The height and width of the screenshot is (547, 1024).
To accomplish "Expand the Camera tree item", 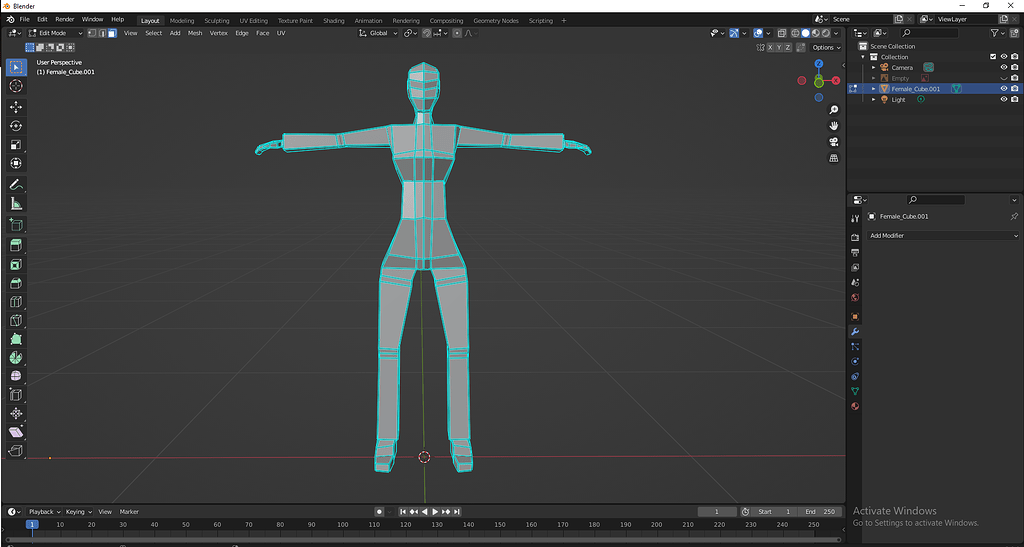I will pos(874,67).
